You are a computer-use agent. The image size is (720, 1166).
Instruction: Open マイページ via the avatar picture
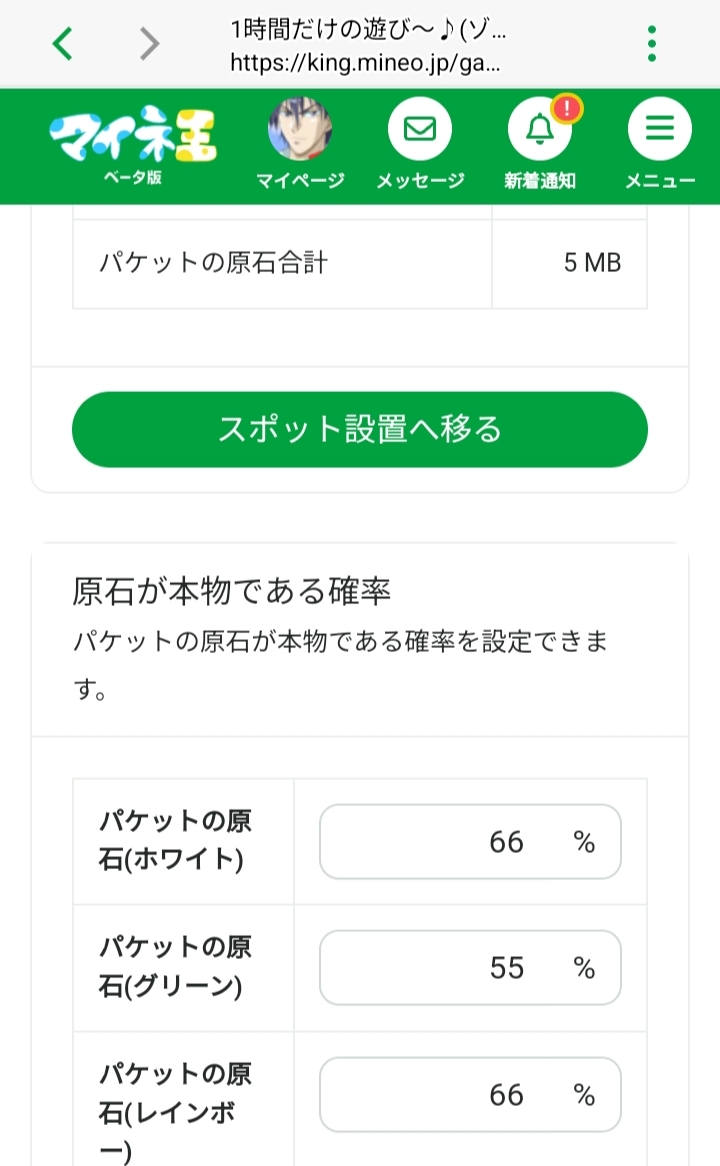(300, 130)
